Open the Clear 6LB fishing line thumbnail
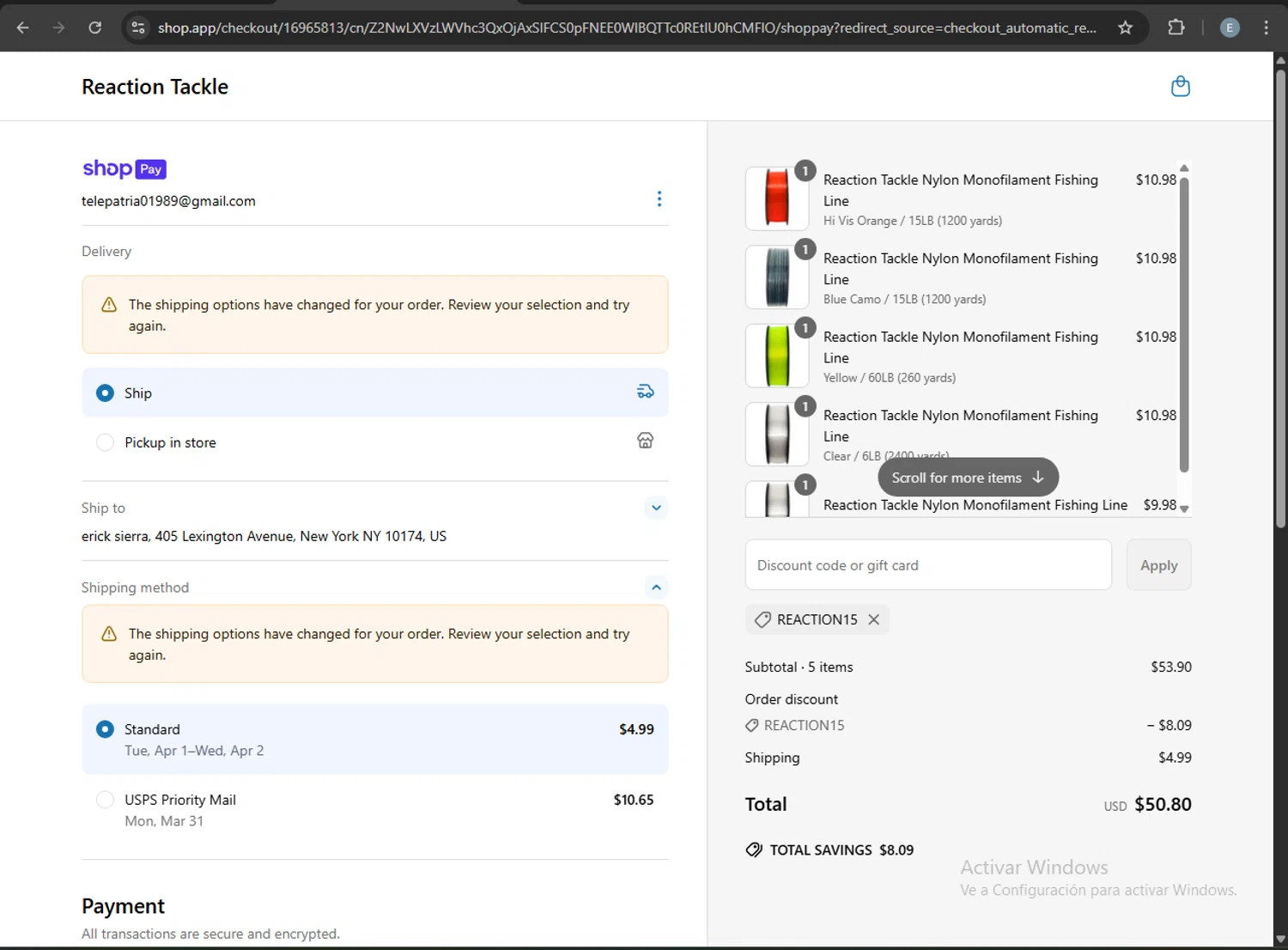 click(x=777, y=434)
